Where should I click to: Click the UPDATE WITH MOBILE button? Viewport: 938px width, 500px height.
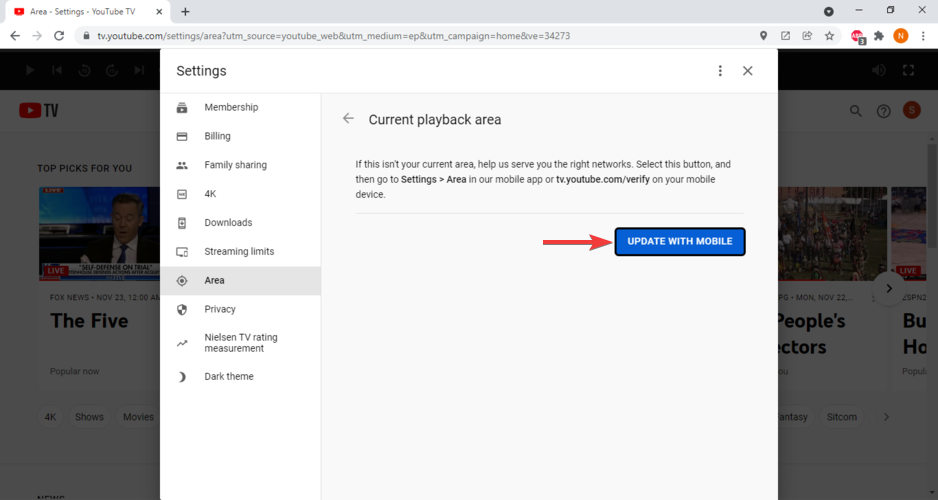pos(680,242)
